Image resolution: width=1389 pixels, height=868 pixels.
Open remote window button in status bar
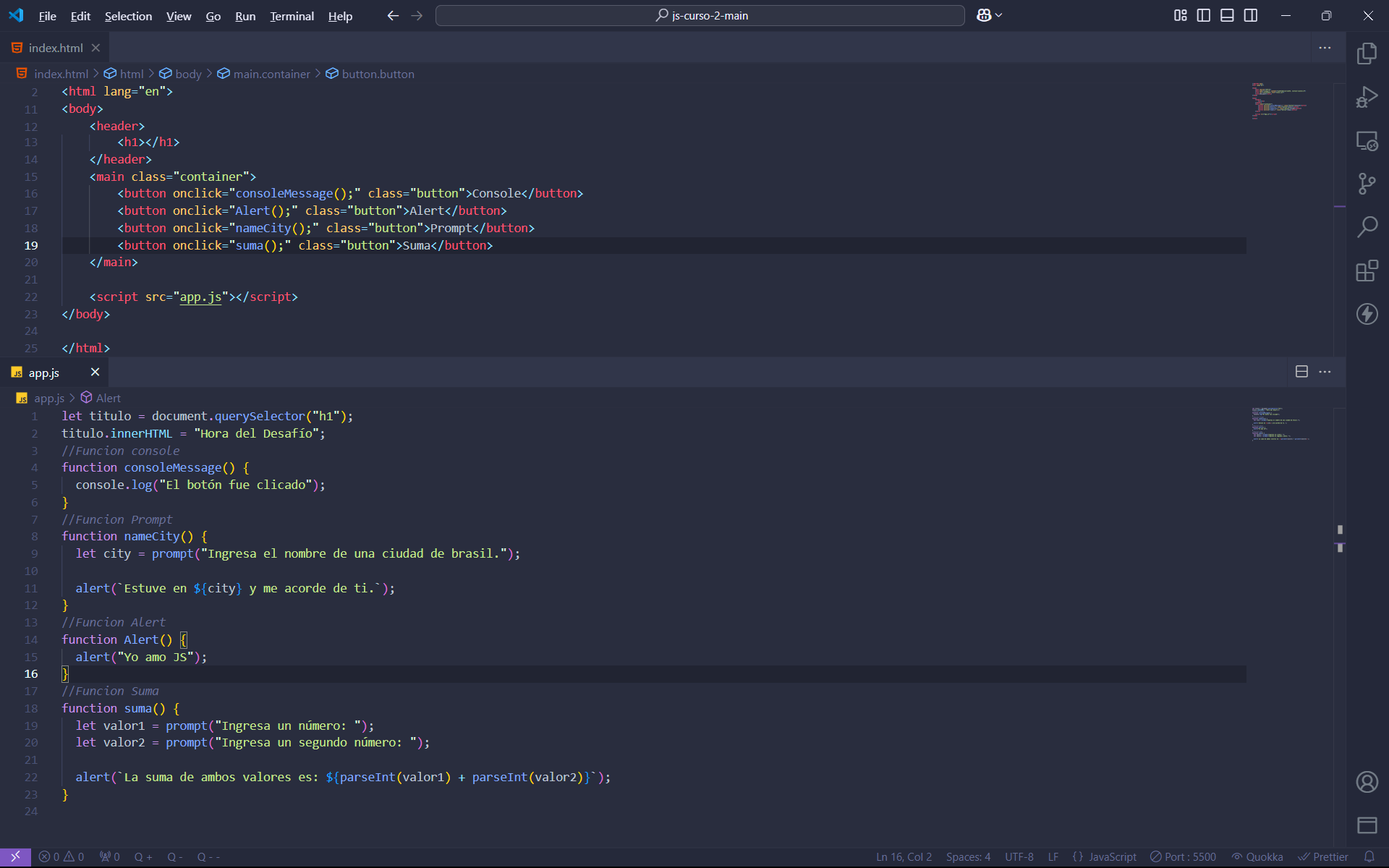[15, 857]
